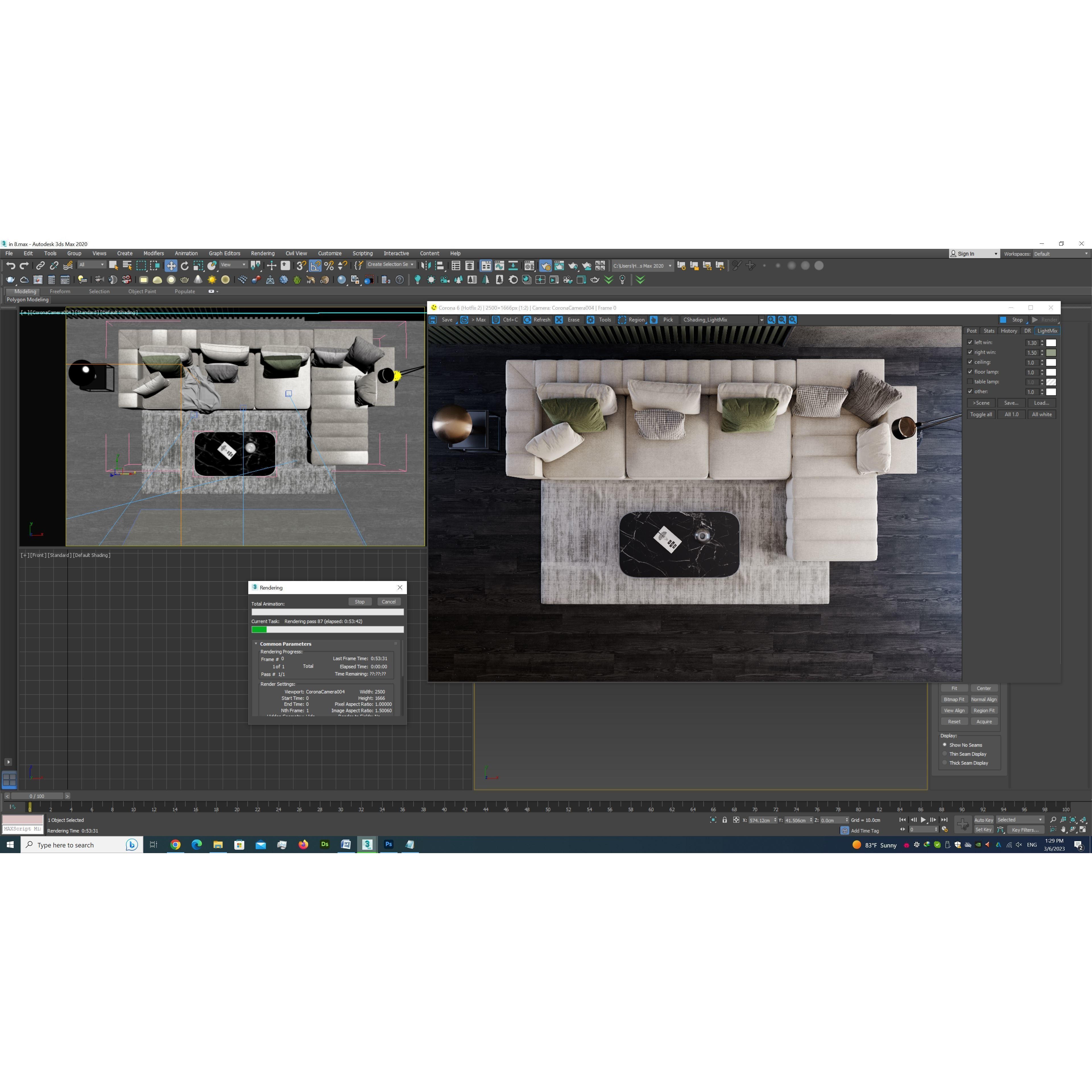Click the Corona Sun light icon
The width and height of the screenshot is (1092, 1092).
coord(212,280)
